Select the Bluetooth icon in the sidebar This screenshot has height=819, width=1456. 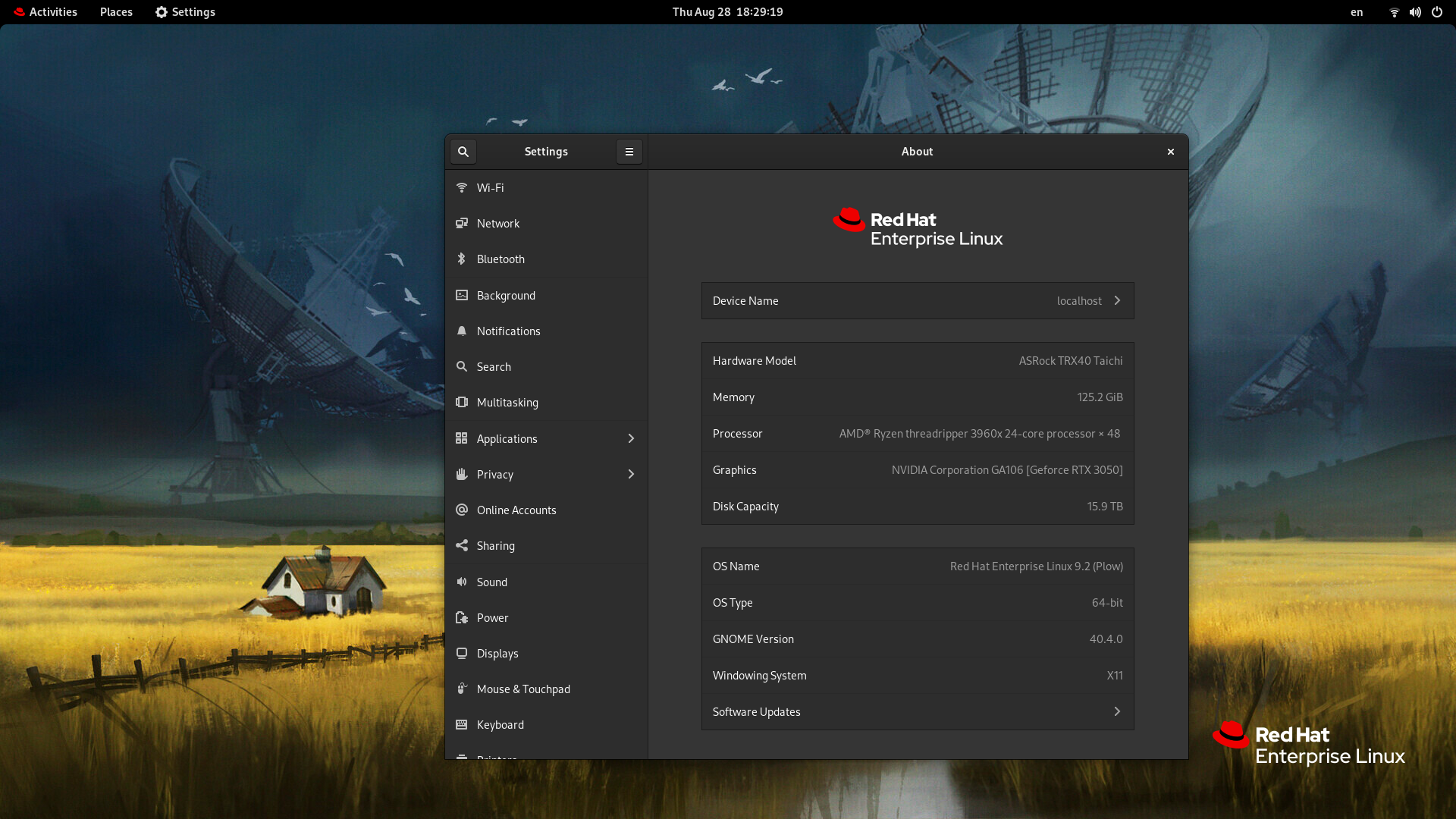pyautogui.click(x=461, y=259)
